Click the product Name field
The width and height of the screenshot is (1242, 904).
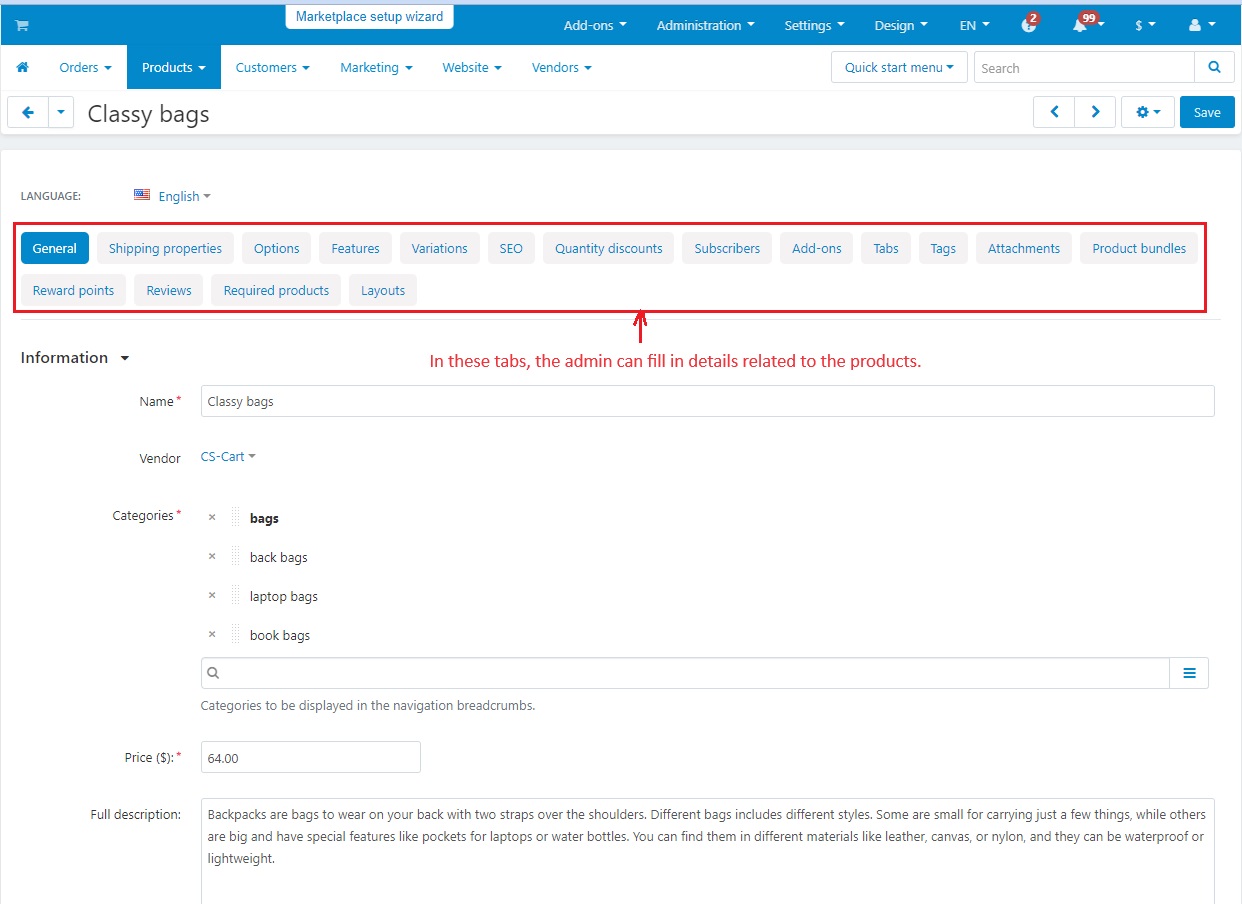pyautogui.click(x=708, y=401)
